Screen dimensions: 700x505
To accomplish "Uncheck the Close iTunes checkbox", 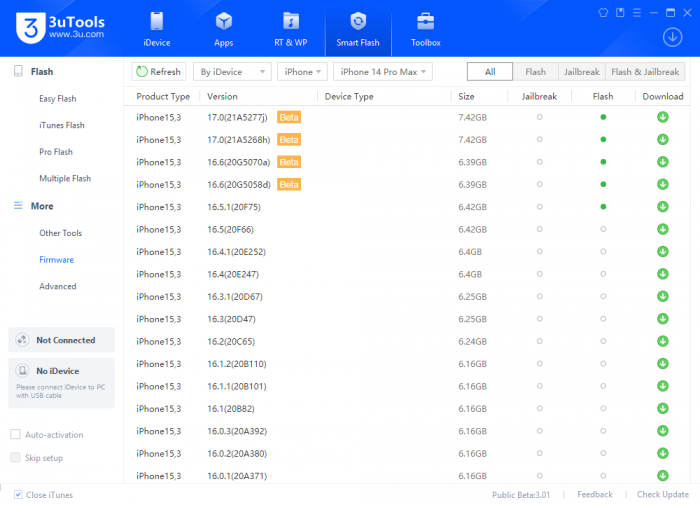I will click(18, 494).
